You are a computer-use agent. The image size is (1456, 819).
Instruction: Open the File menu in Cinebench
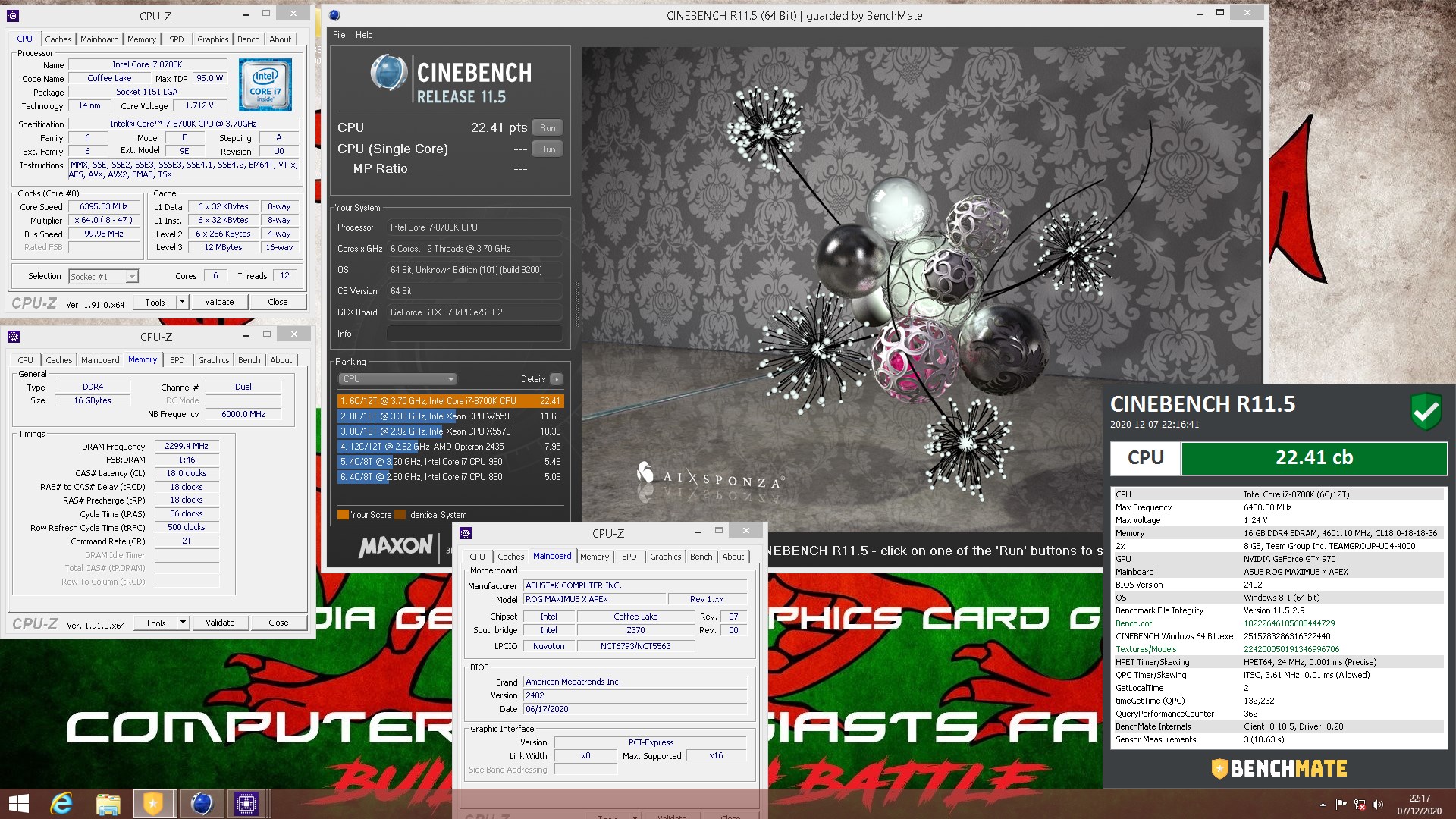339,35
